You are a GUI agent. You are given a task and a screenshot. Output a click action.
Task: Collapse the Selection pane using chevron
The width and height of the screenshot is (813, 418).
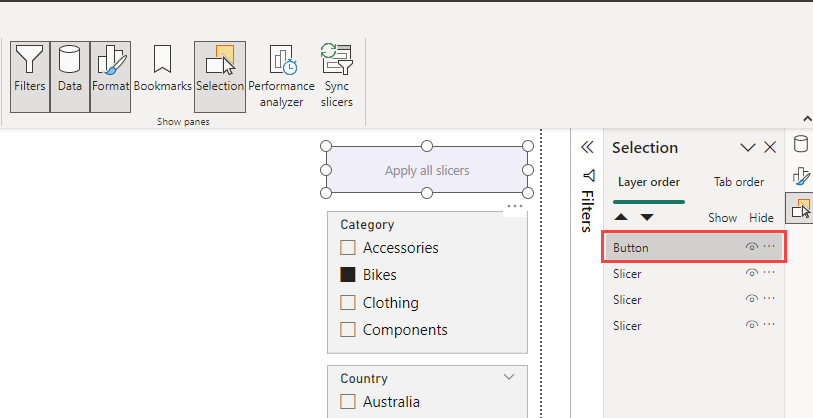[747, 148]
